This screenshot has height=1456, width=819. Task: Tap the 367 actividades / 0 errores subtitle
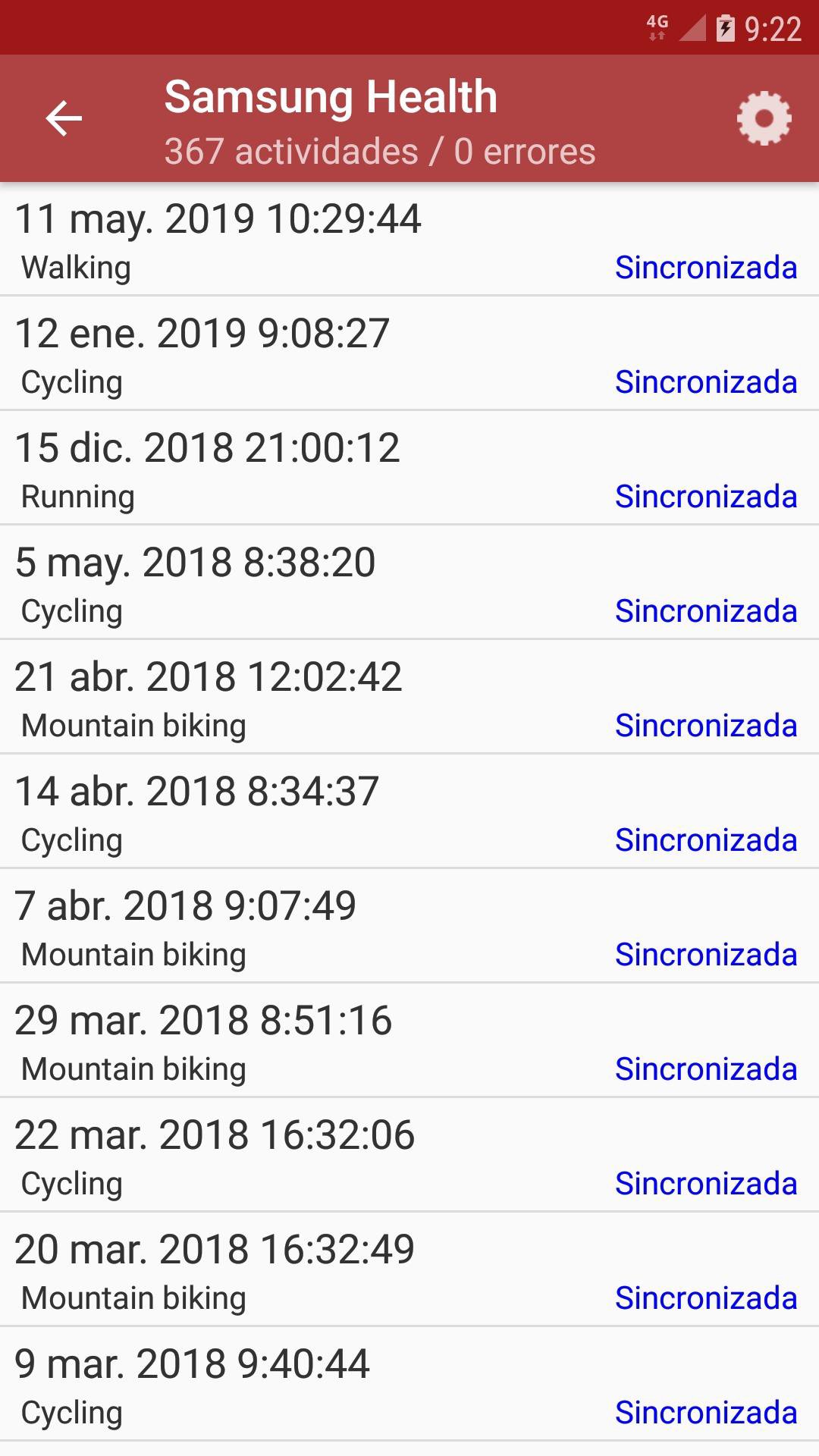point(379,152)
